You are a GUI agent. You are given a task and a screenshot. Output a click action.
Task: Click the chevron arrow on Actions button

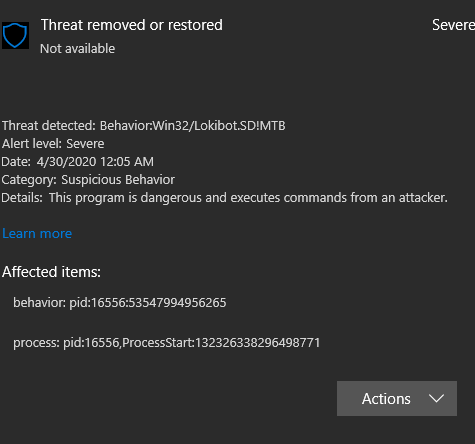(436, 398)
